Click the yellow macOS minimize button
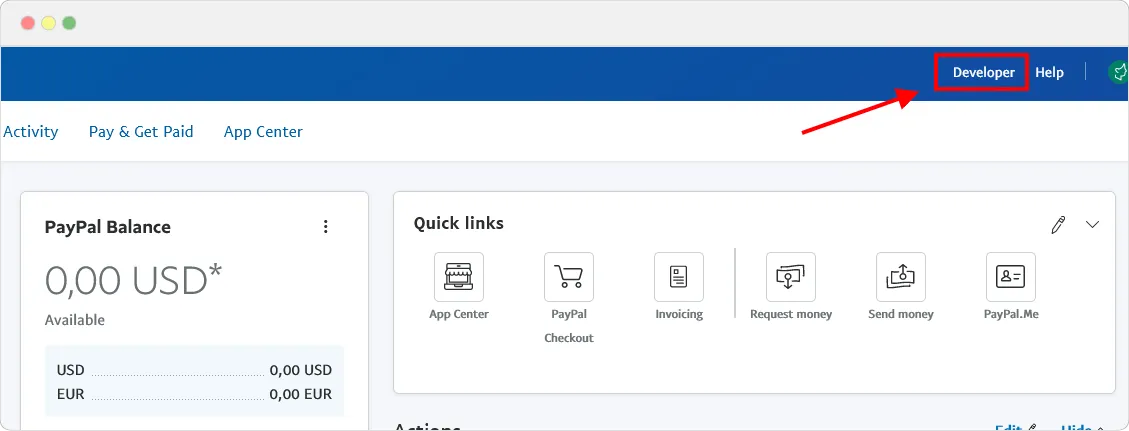1129x431 pixels. [48, 23]
